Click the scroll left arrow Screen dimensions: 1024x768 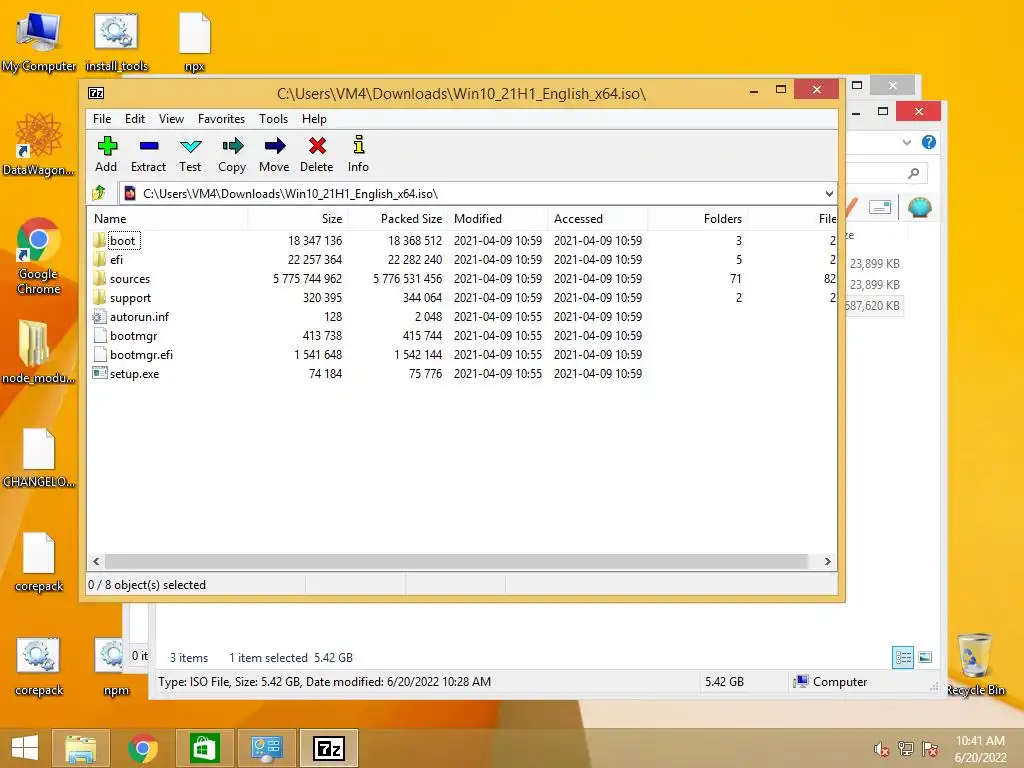[x=96, y=562]
